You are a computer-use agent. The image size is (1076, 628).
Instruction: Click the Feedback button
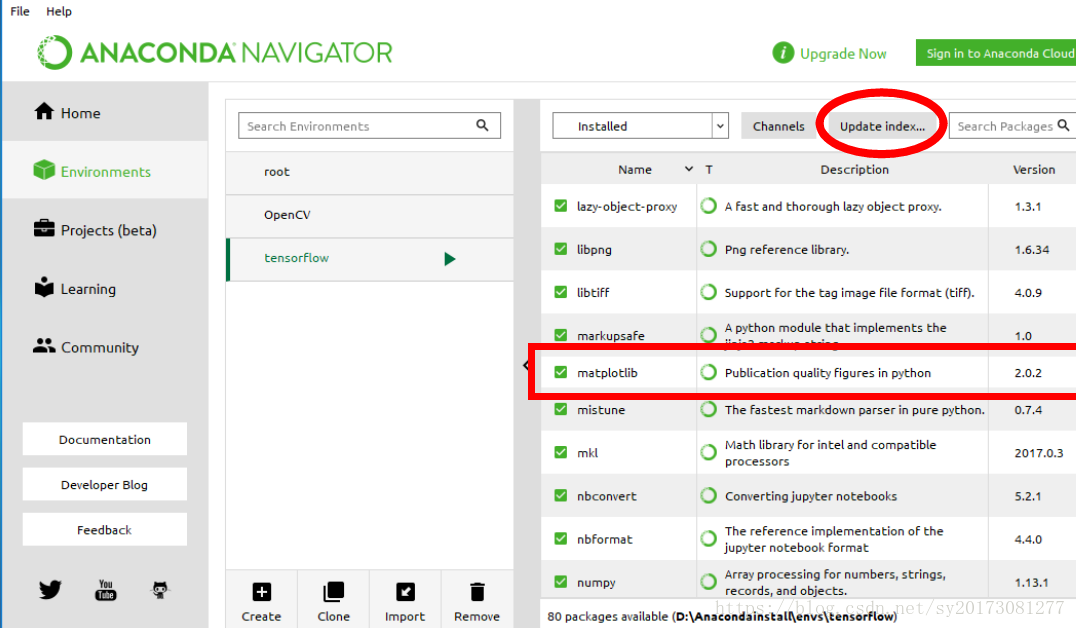104,530
